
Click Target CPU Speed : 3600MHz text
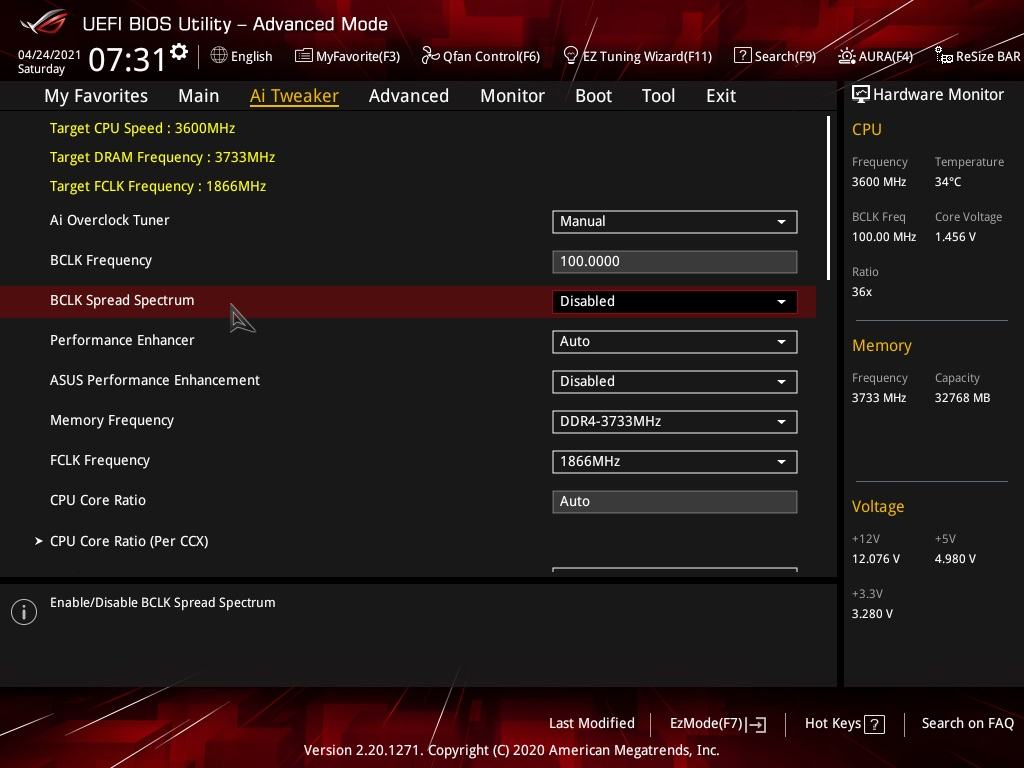(142, 129)
